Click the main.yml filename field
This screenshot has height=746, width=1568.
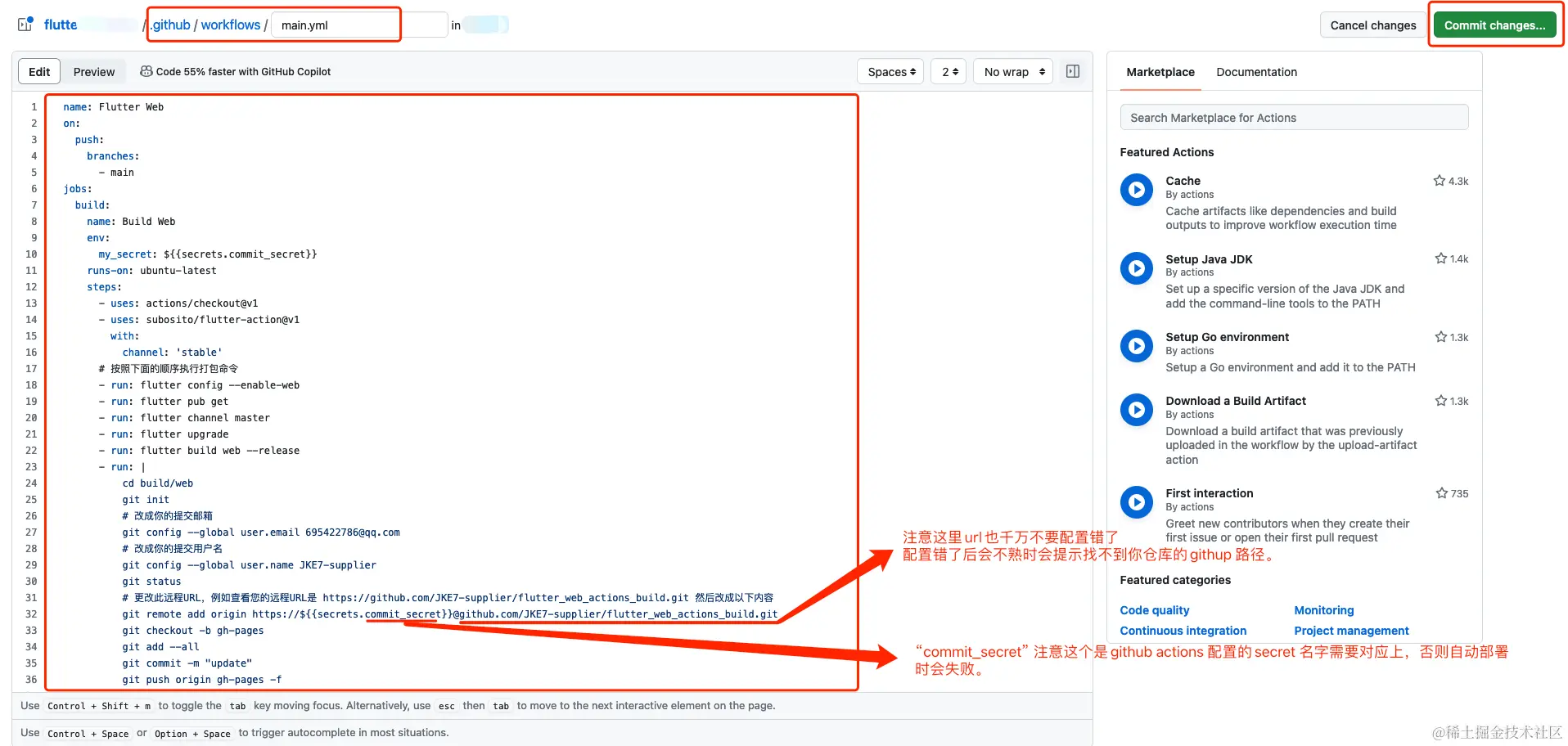pyautogui.click(x=359, y=25)
